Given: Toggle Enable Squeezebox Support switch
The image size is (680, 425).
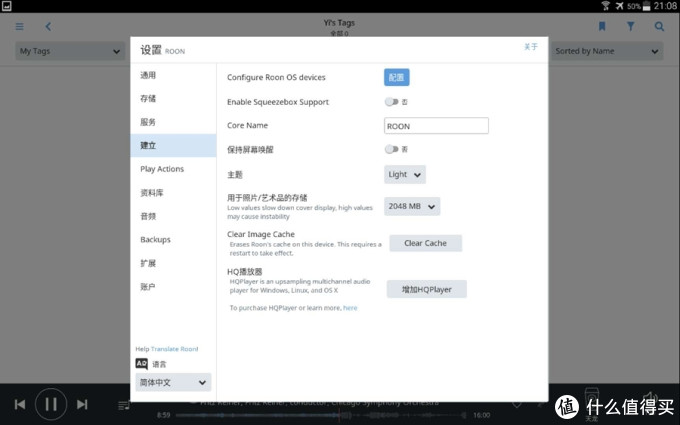Looking at the screenshot, I should [391, 102].
